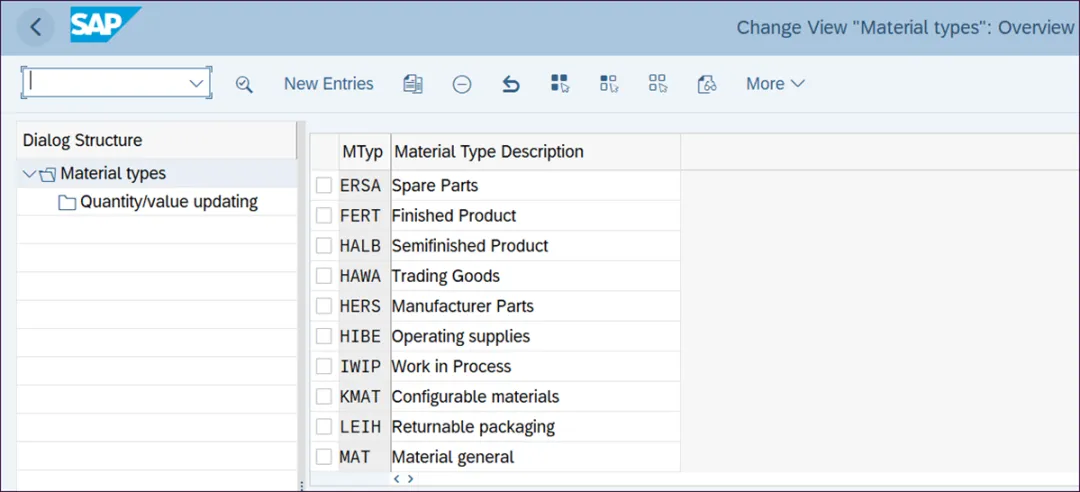Click the back arrow in the header
Screen dimensions: 1080x492
(x=36, y=28)
